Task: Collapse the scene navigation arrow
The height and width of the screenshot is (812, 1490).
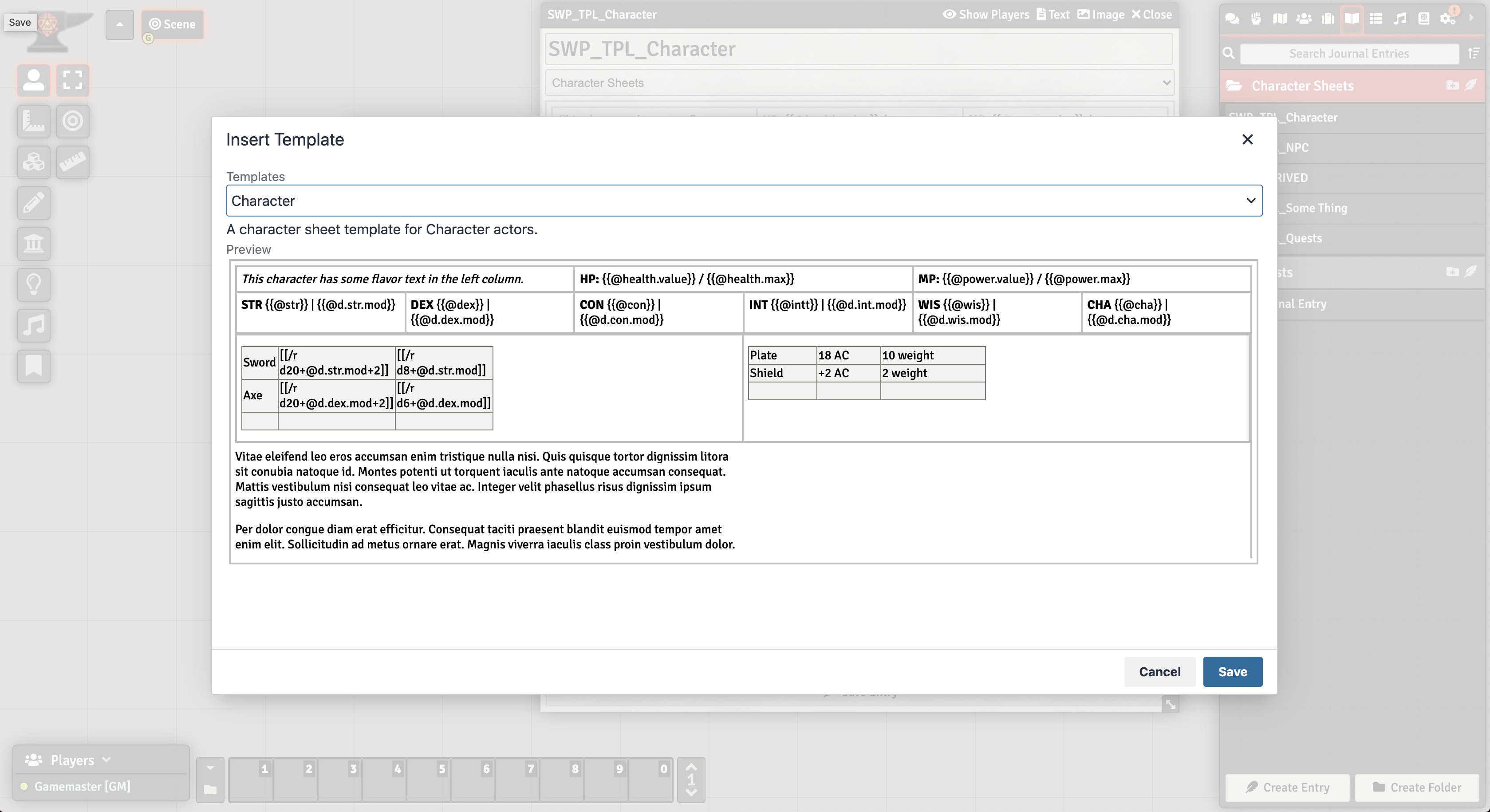Action: click(120, 24)
